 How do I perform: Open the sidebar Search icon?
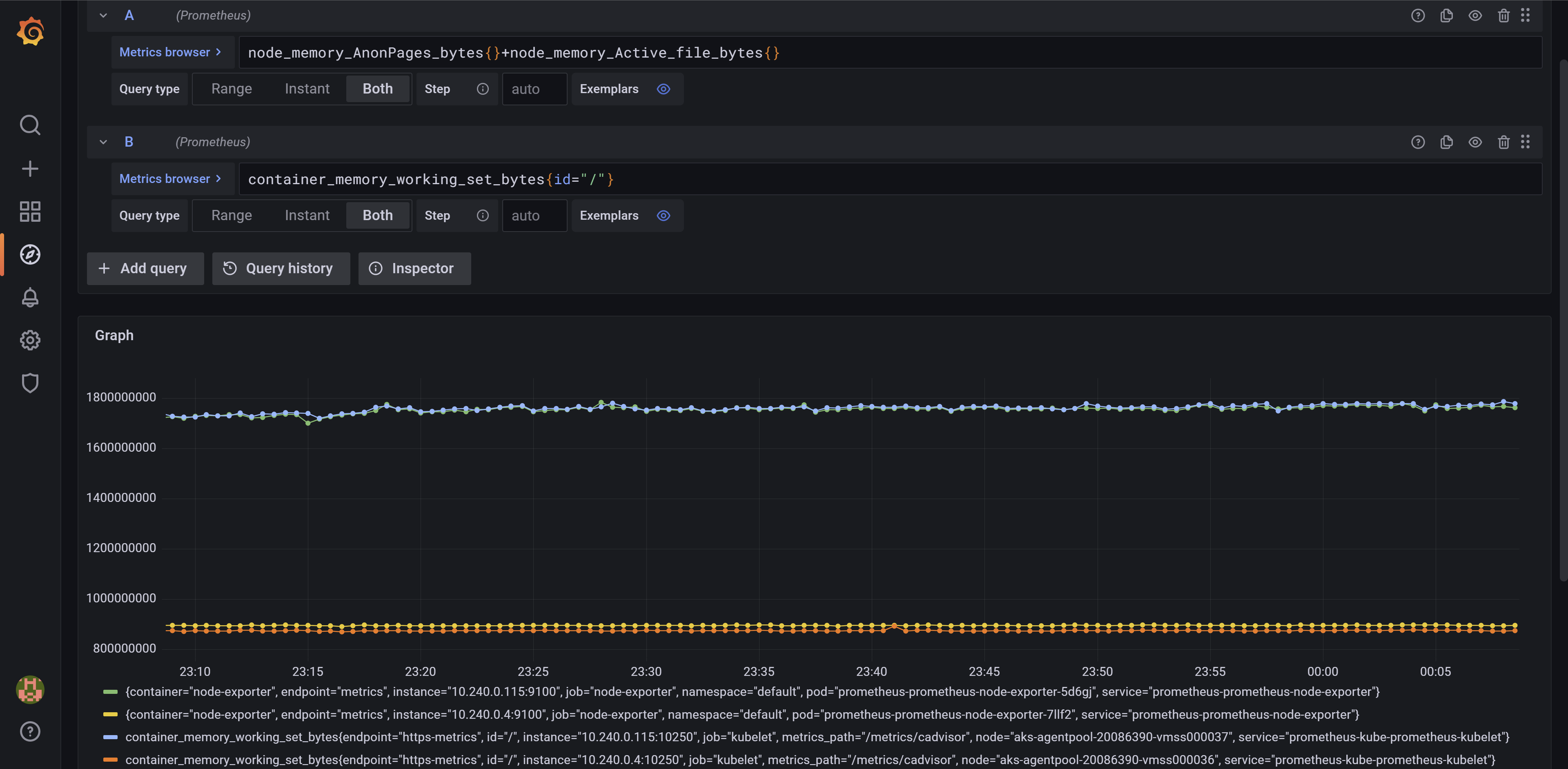[30, 125]
